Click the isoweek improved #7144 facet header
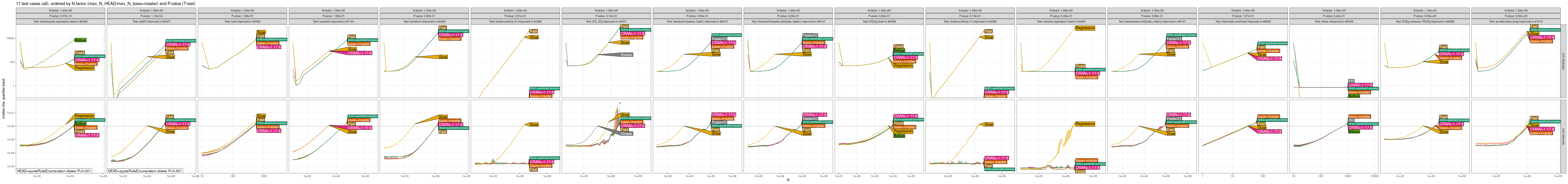This screenshot has width=1568, height=184. pyautogui.click(x=334, y=21)
